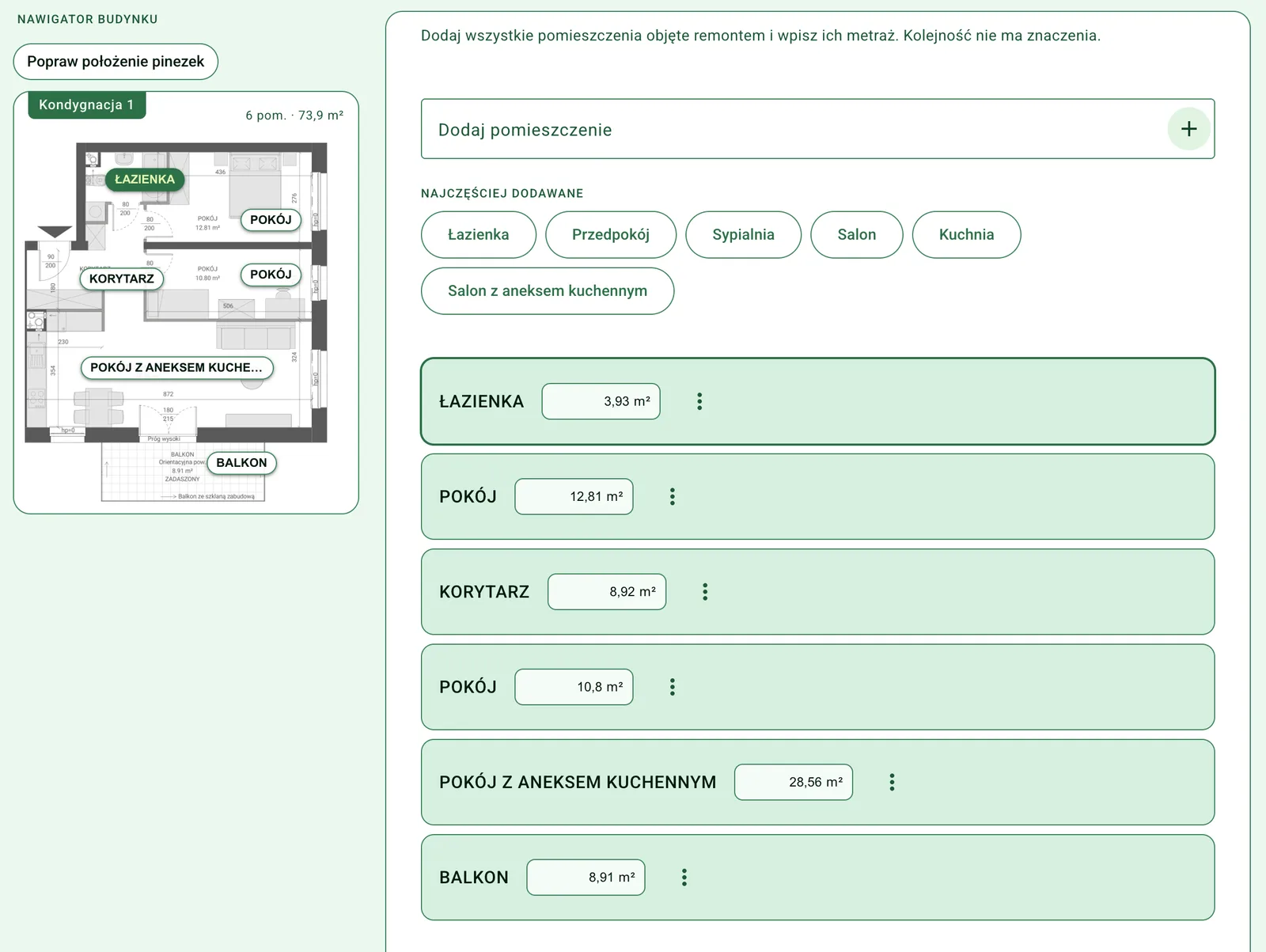Click the POKÓJ pin near 12.81 m² room
This screenshot has width=1266, height=952.
(271, 220)
